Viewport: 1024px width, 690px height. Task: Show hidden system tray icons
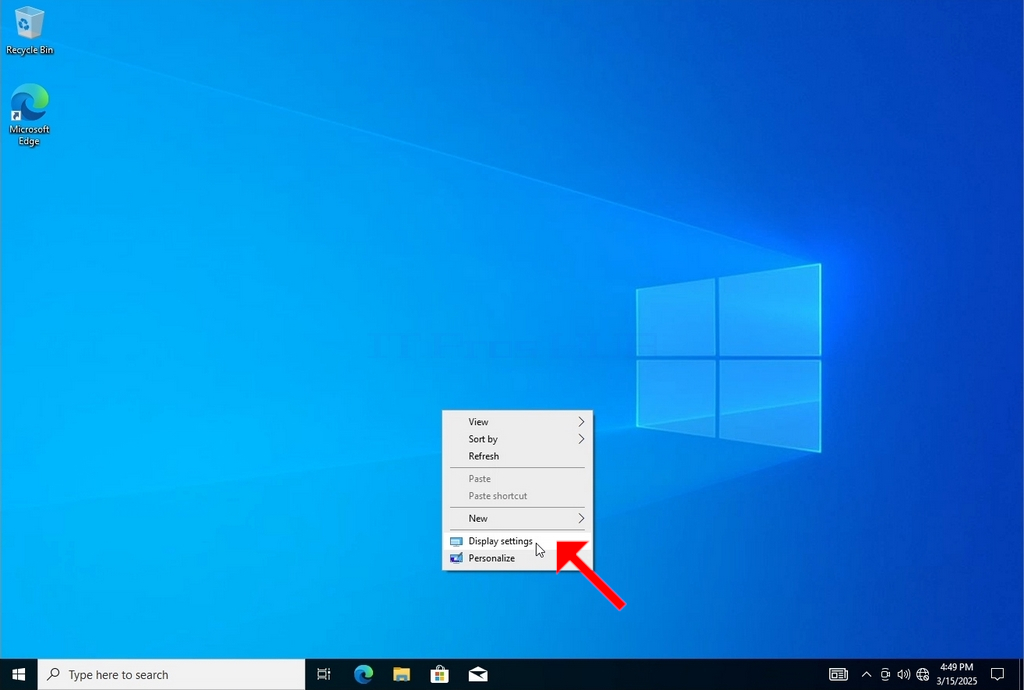[x=866, y=674]
